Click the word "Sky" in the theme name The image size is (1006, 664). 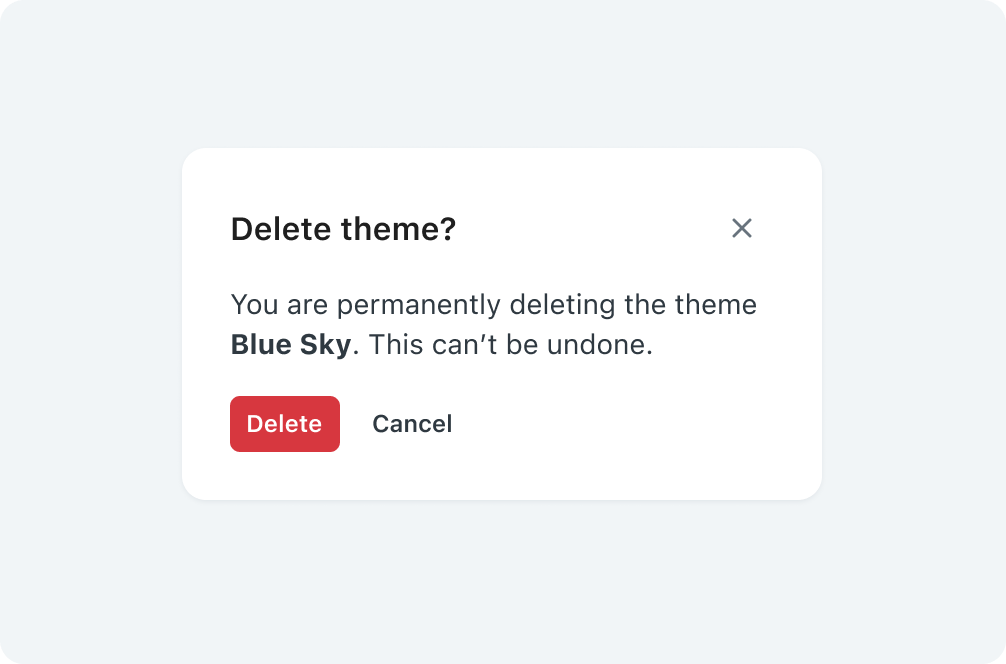(325, 345)
